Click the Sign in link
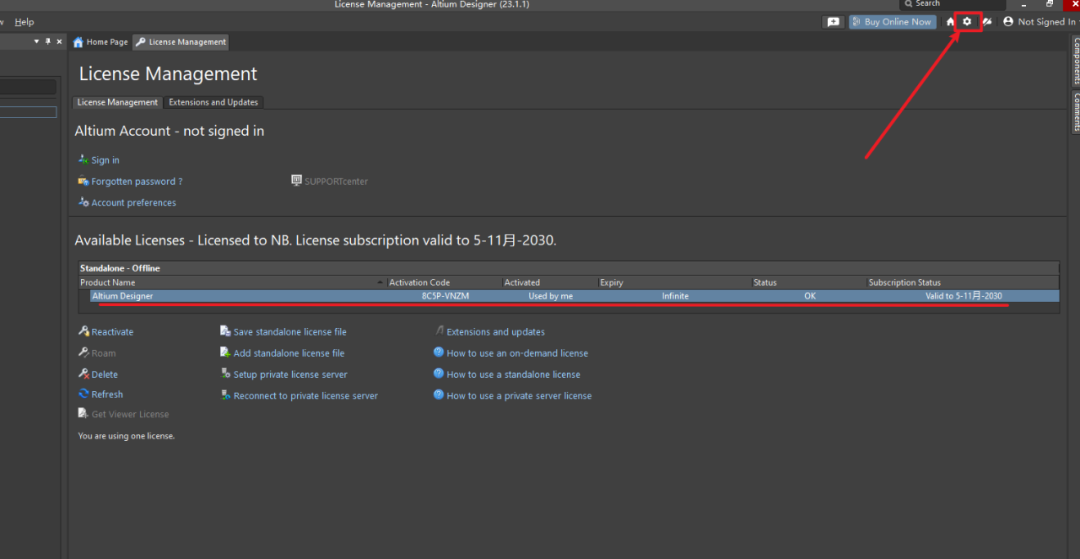Viewport: 1080px width, 559px height. point(105,160)
